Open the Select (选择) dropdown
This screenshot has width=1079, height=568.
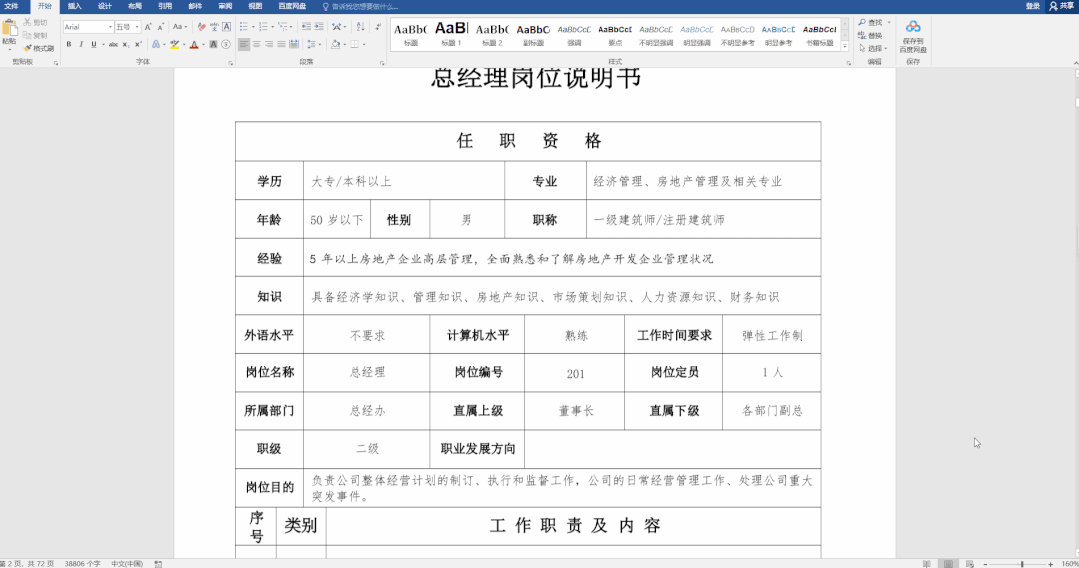(873, 48)
